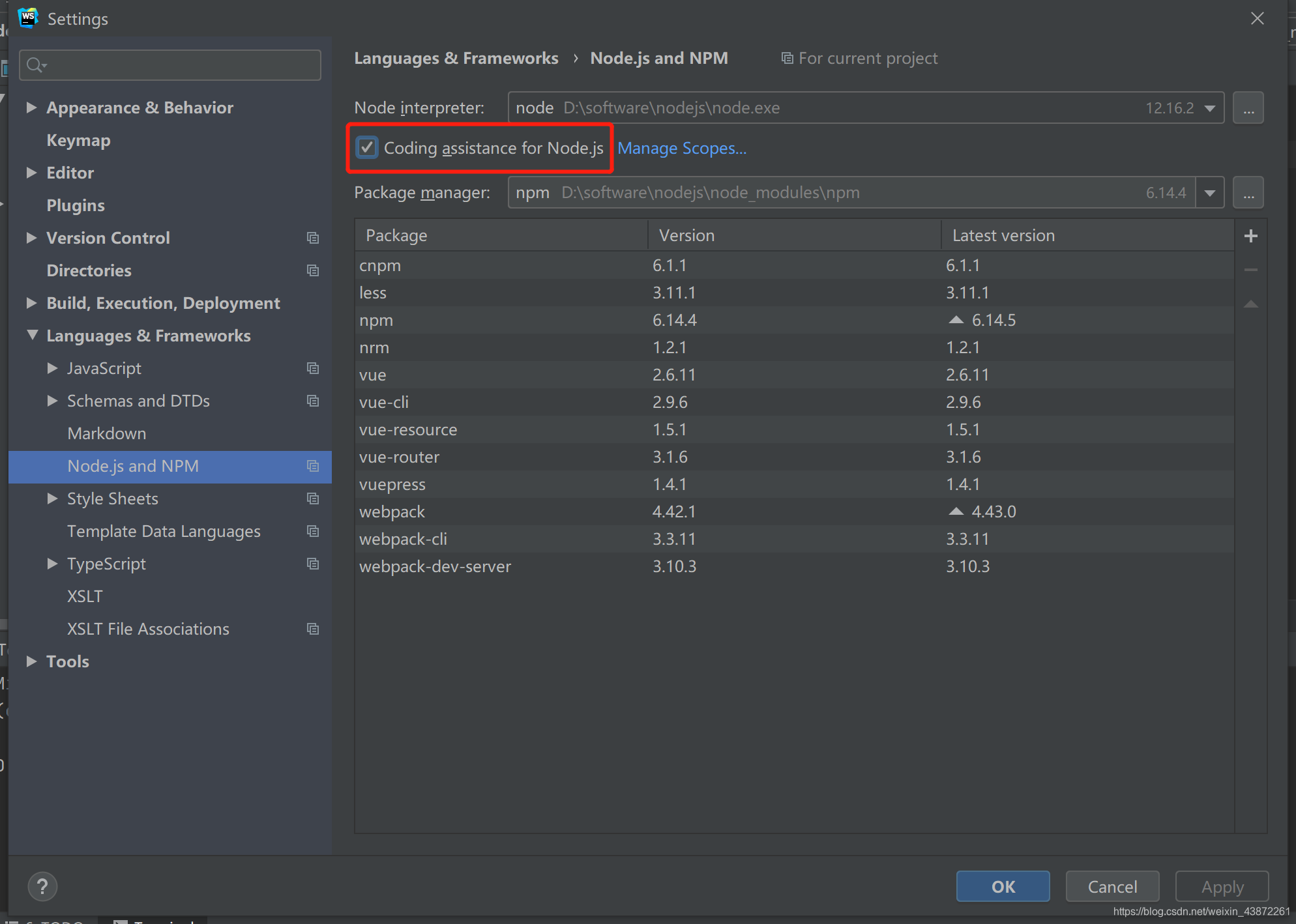Click the upgrade package arrow icon
This screenshot has height=924, width=1296.
click(x=1250, y=304)
